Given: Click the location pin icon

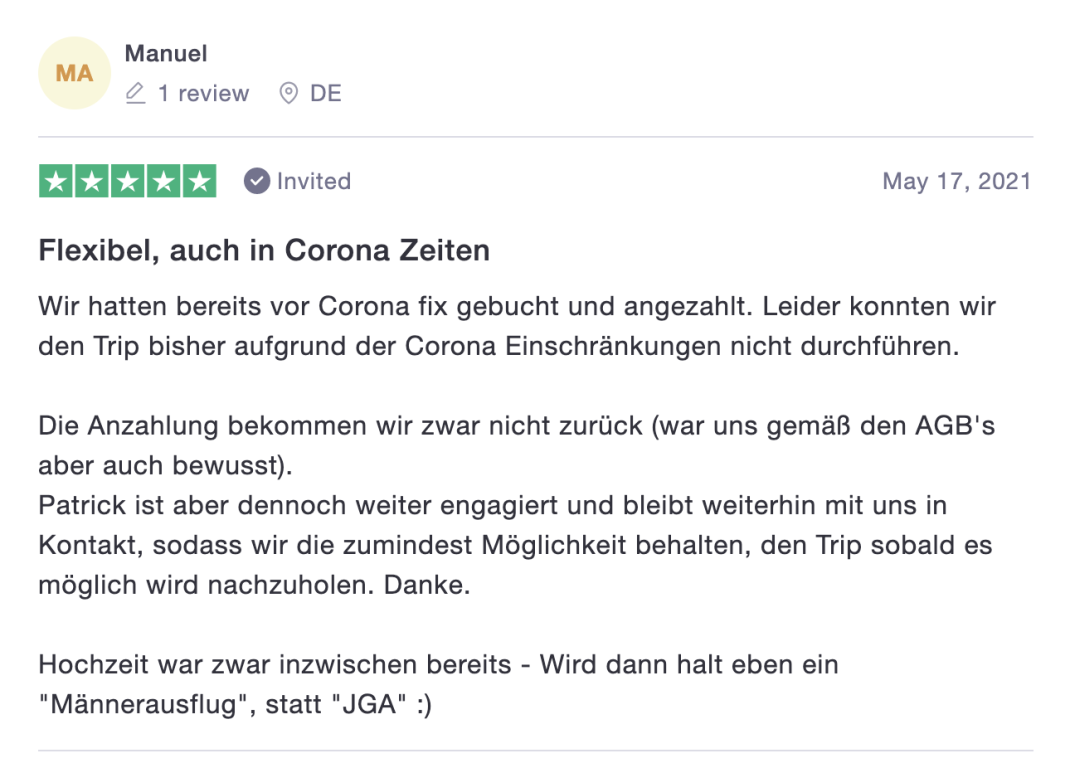Looking at the screenshot, I should pos(289,94).
